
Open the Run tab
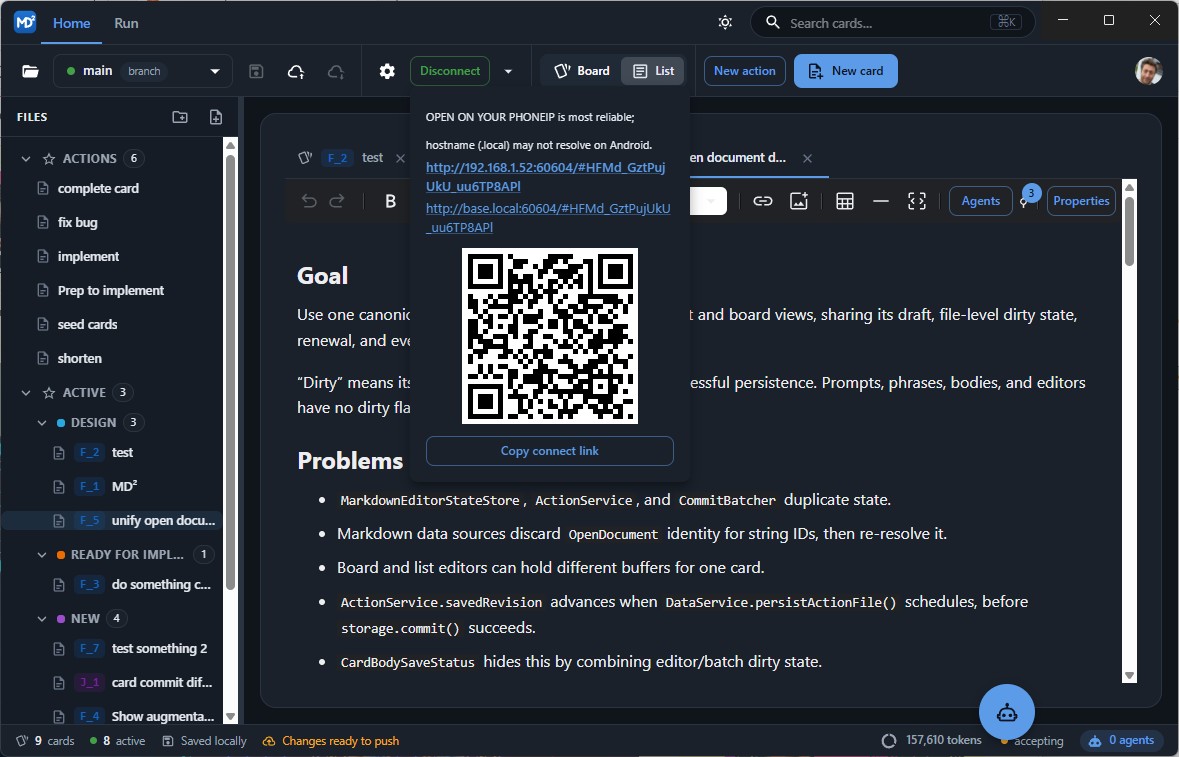click(x=126, y=23)
